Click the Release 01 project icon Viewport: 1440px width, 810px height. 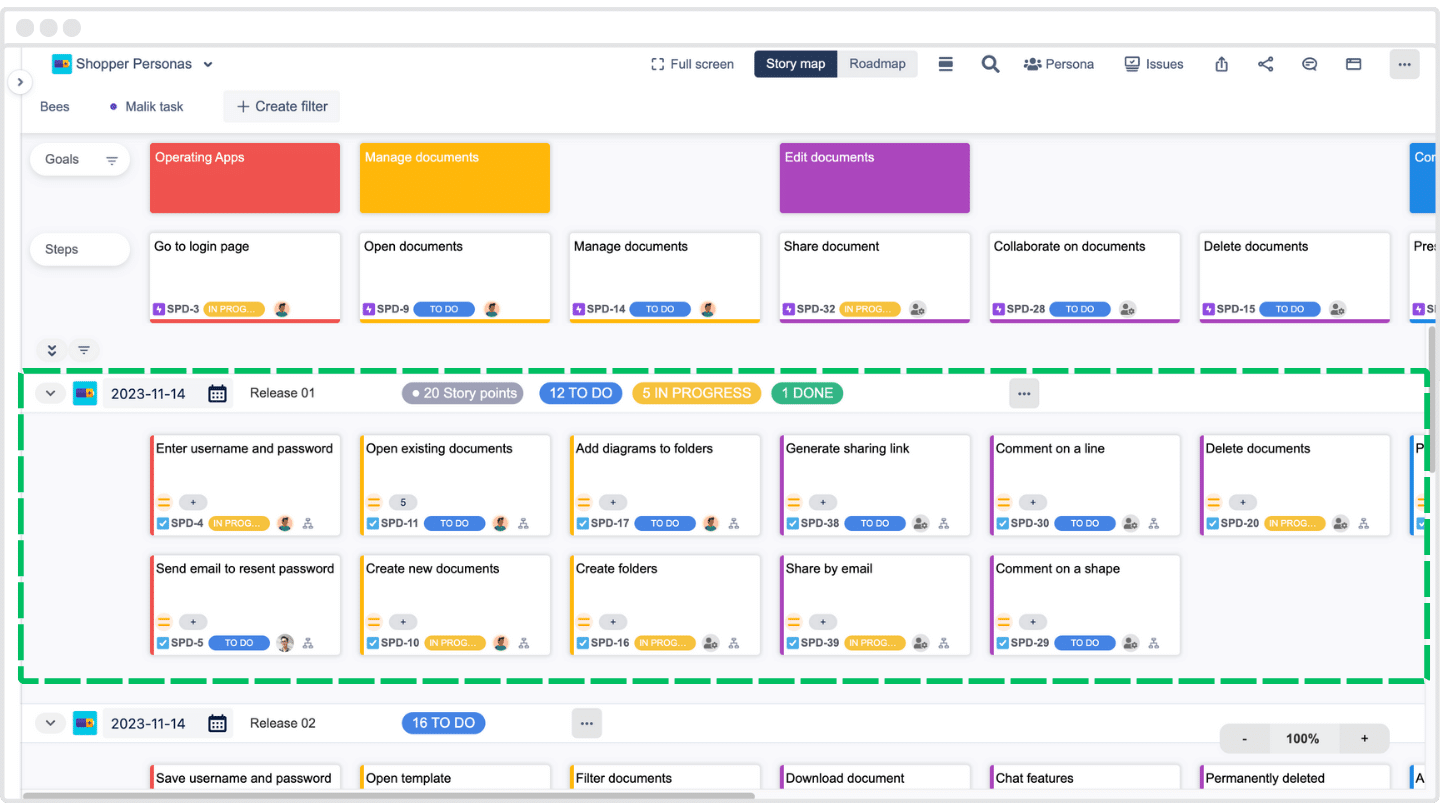click(x=85, y=393)
